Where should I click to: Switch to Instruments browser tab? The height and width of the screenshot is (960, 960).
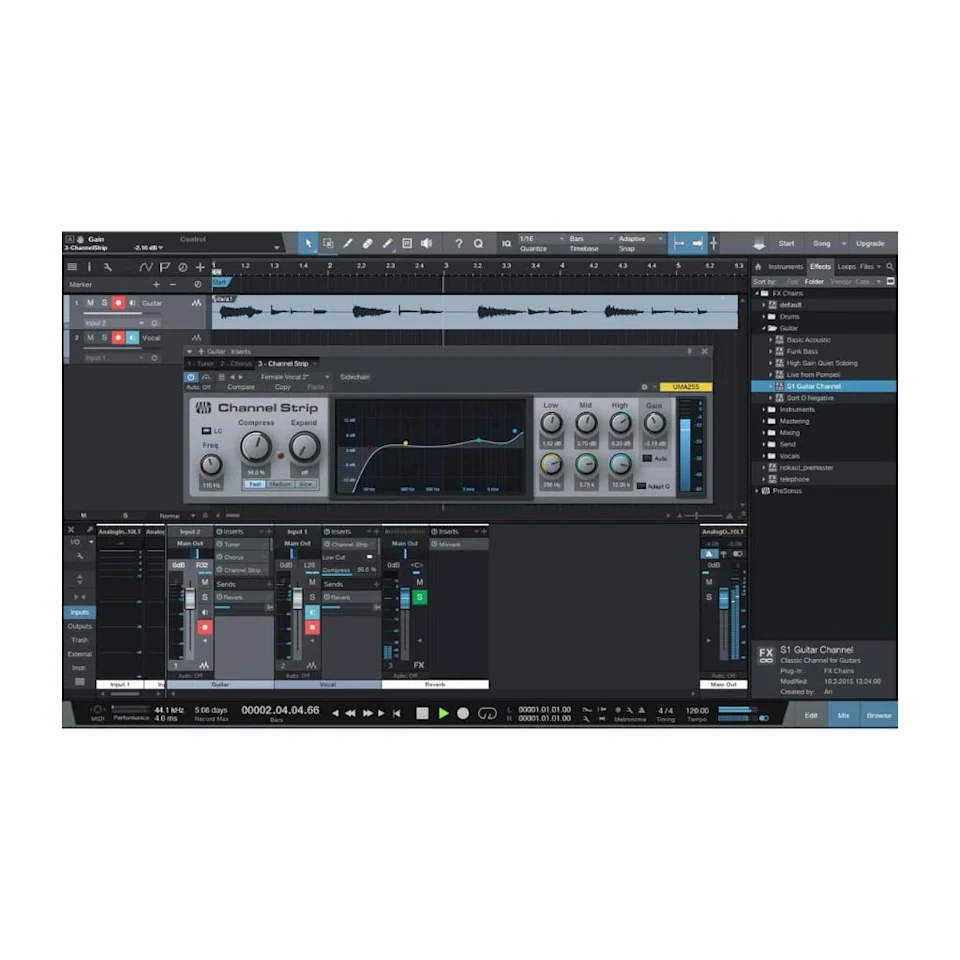[x=786, y=266]
